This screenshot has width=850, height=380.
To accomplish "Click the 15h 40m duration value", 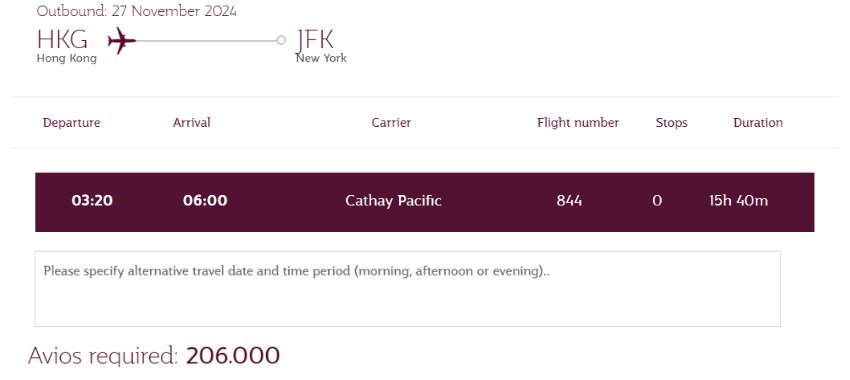I will (738, 201).
